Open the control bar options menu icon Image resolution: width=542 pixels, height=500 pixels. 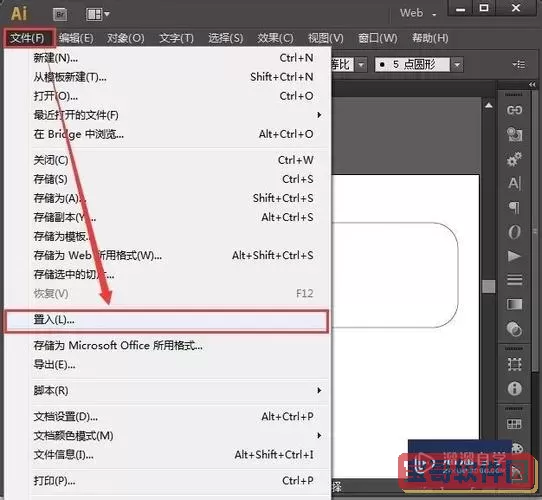click(x=519, y=64)
